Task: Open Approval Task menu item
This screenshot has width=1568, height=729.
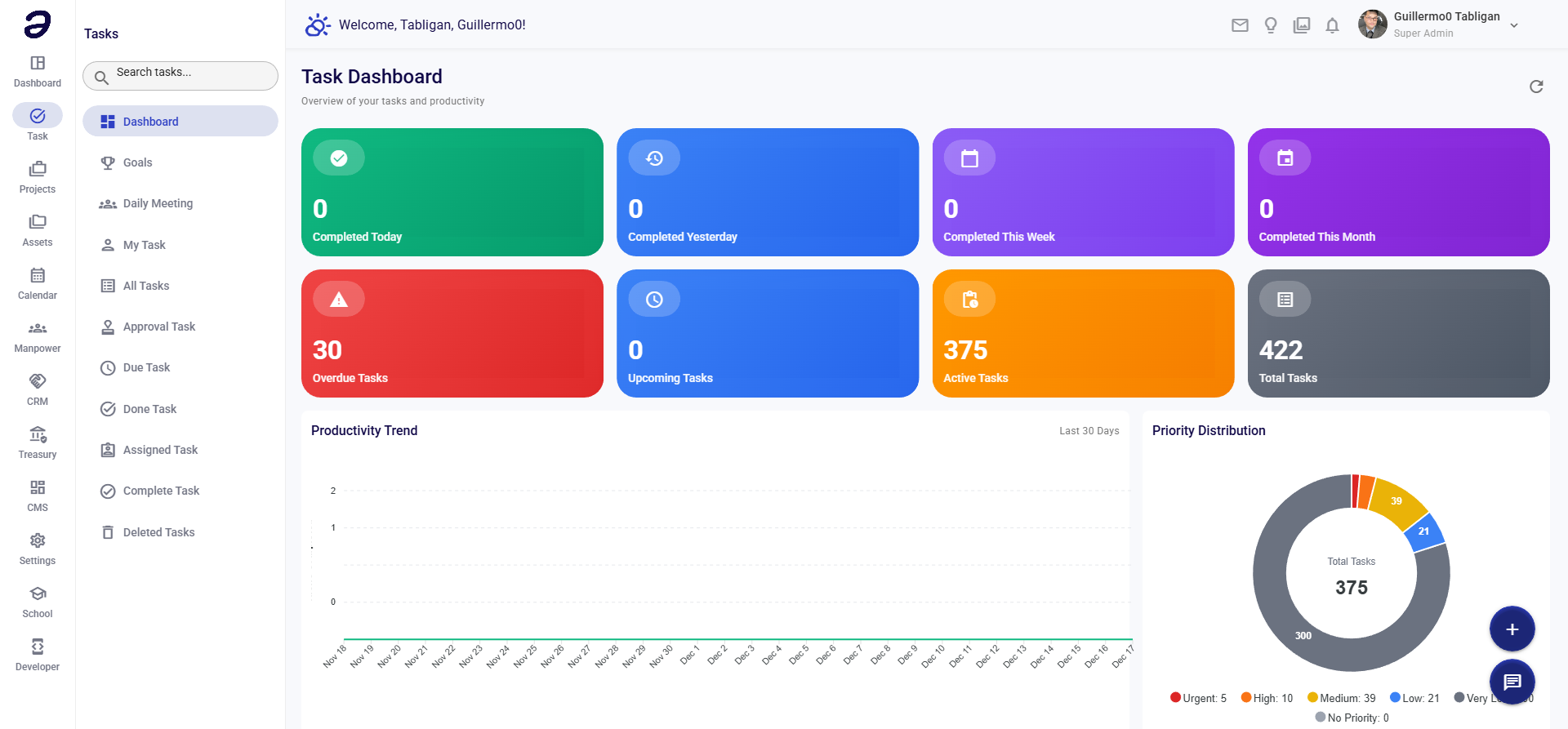Action: click(x=180, y=327)
